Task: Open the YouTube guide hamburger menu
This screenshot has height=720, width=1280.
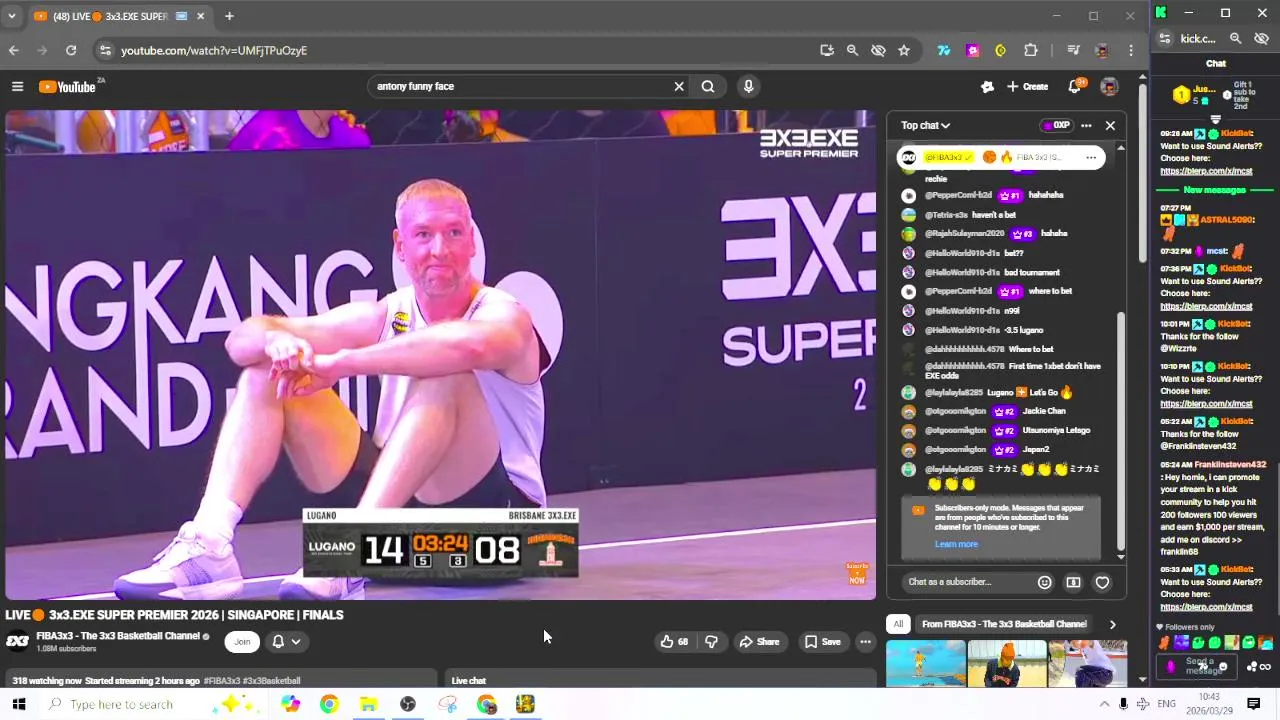Action: point(17,87)
